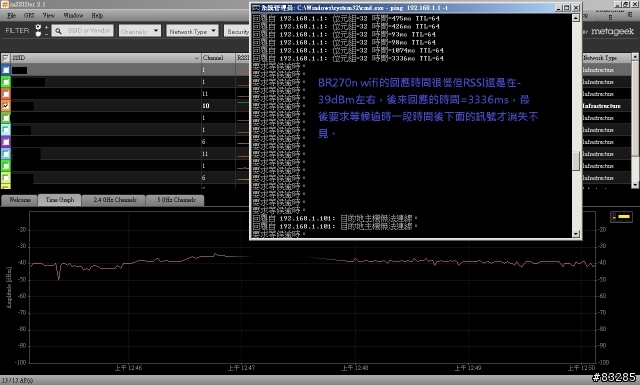
Task: Click the cmd window scrollbar up arrow
Action: point(576,18)
